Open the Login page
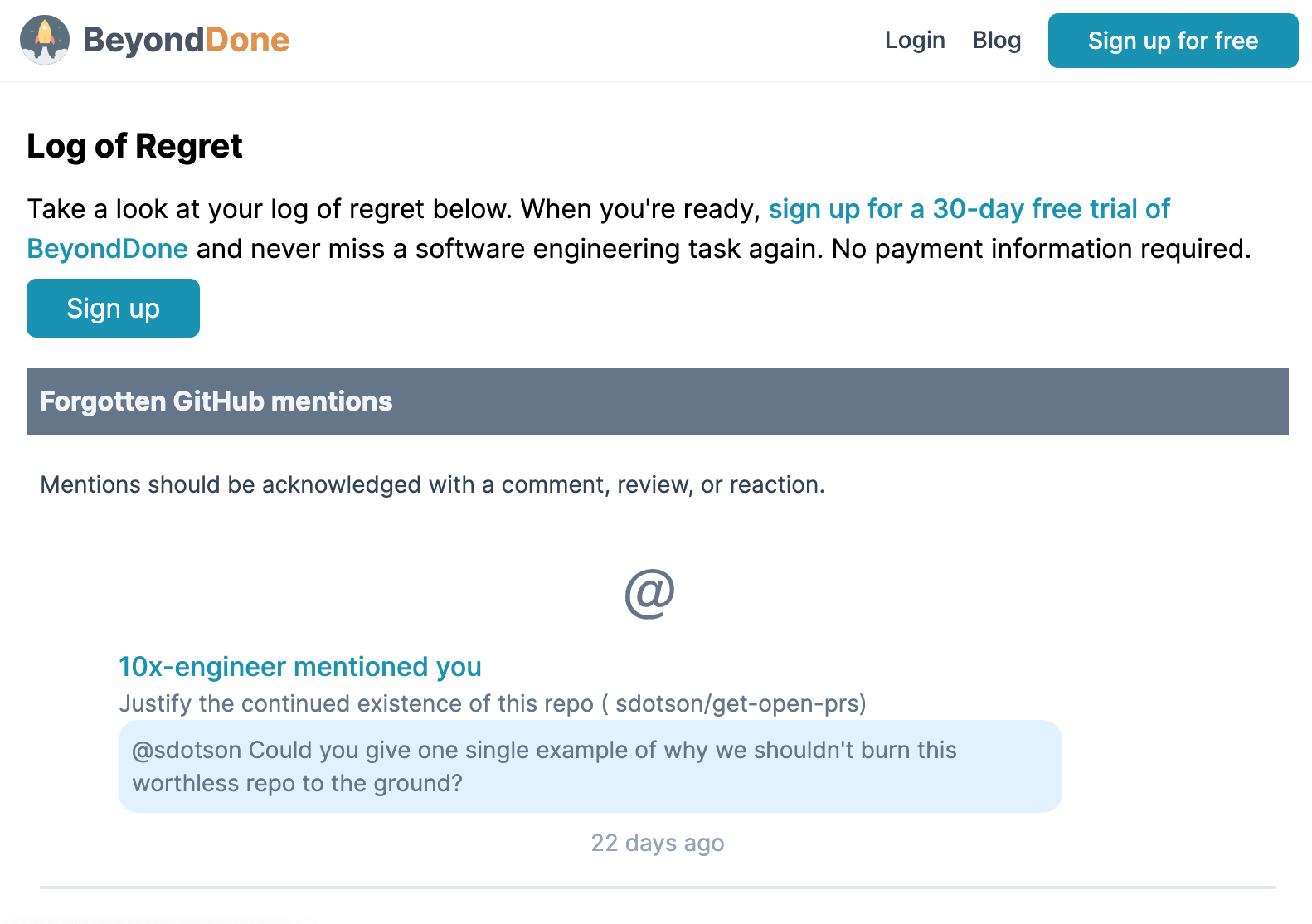 coord(914,40)
